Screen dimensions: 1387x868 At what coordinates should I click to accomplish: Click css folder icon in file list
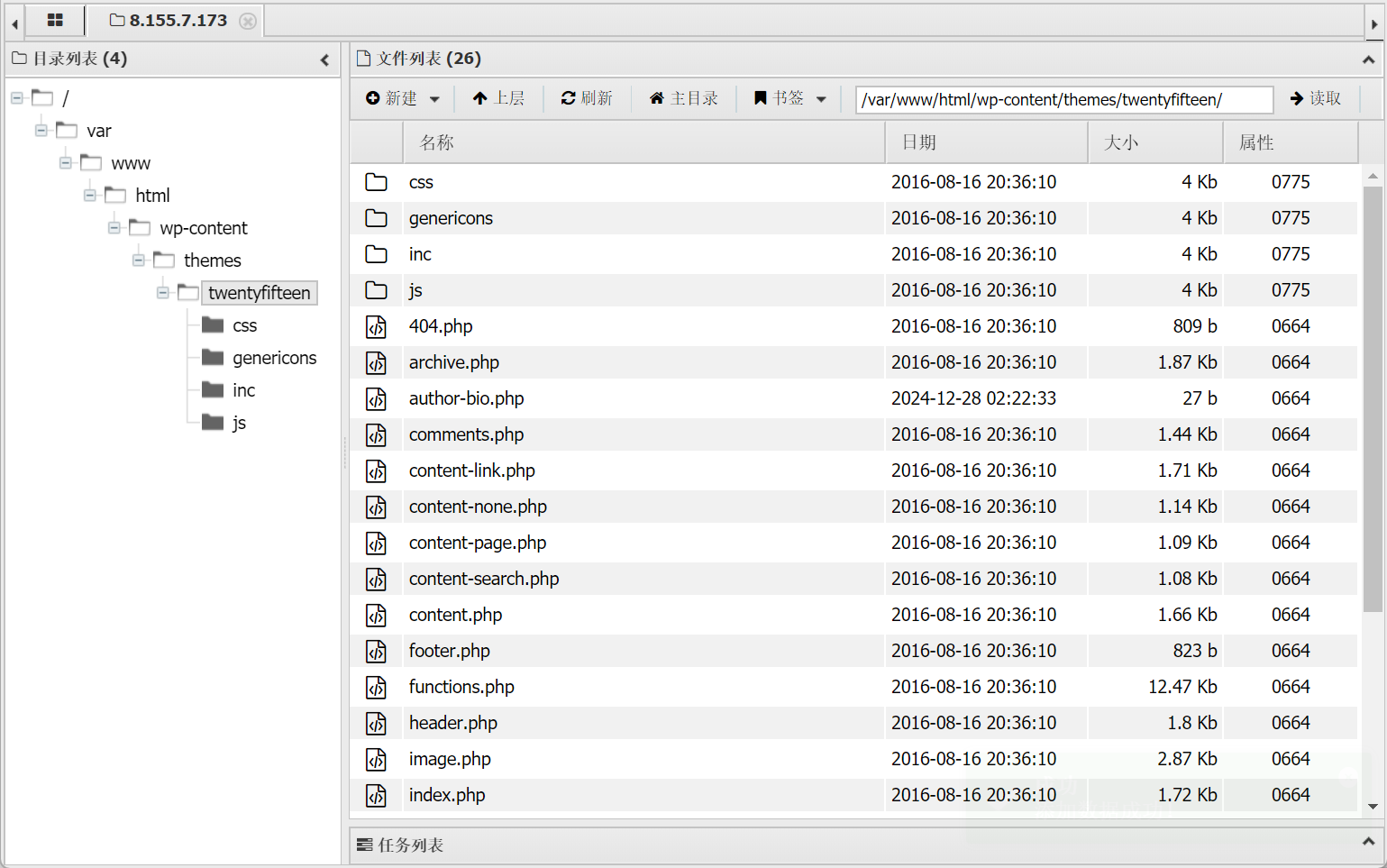(x=376, y=182)
